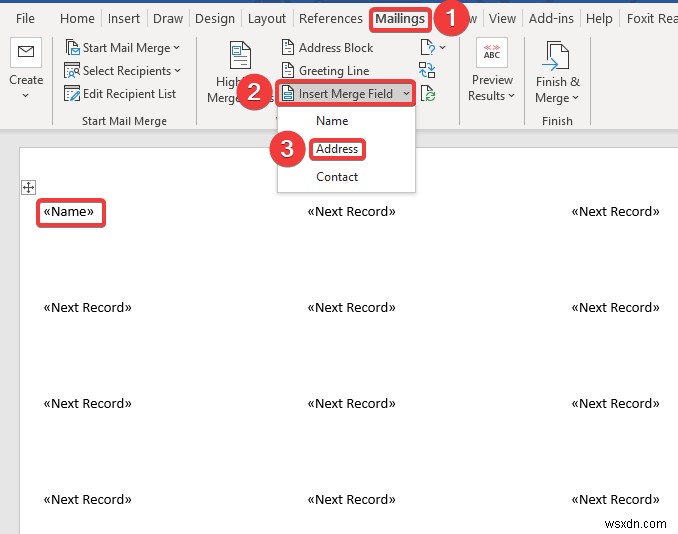Click the Address Block icon

288,48
